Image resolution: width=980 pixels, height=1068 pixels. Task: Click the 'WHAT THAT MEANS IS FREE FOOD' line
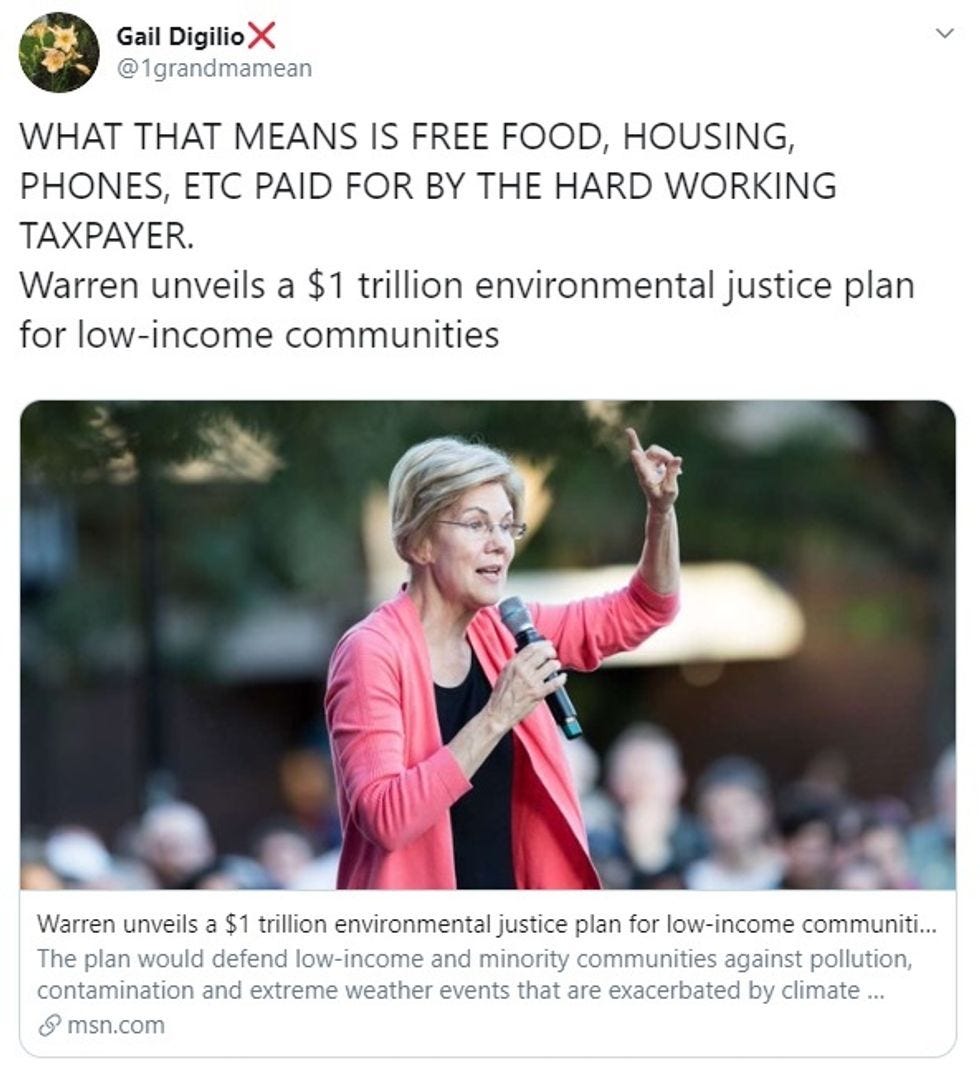tap(407, 136)
